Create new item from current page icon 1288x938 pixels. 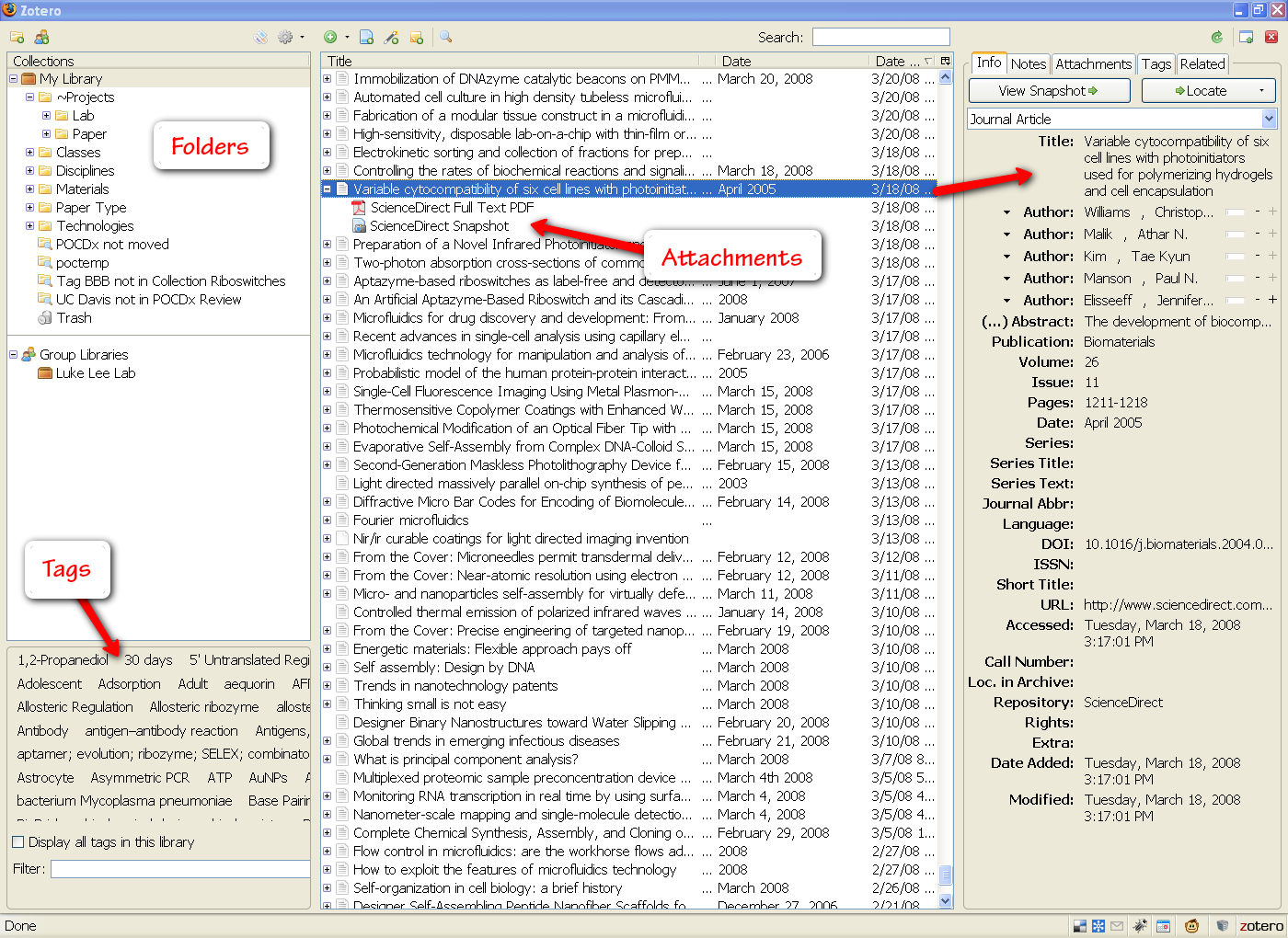[366, 38]
